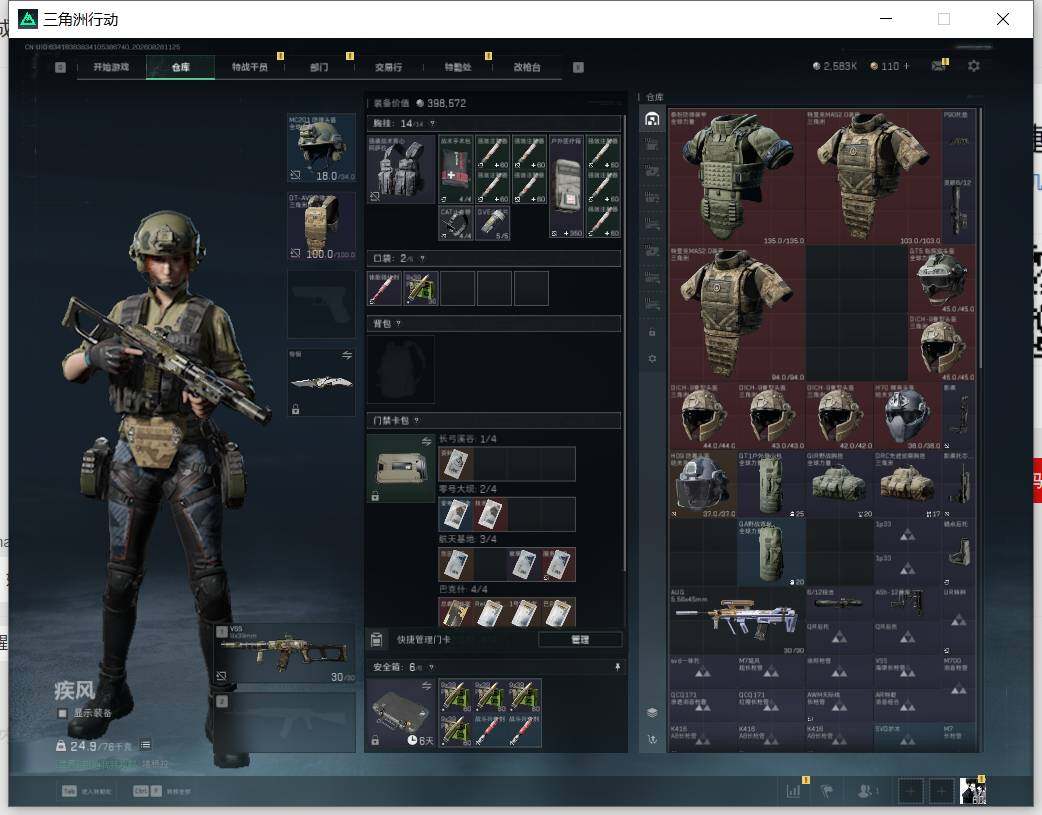Select the ammo box in pocket
This screenshot has height=815, width=1042.
click(421, 288)
